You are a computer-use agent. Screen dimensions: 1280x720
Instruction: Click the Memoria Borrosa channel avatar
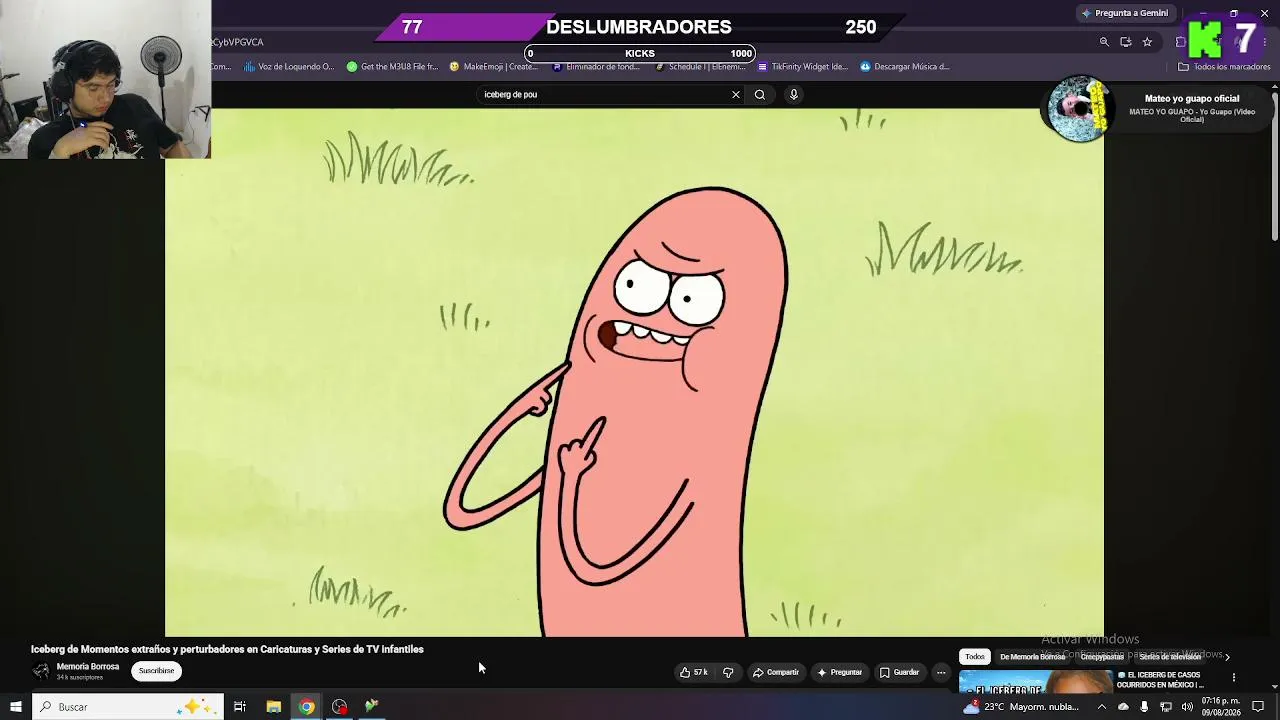[x=41, y=671]
